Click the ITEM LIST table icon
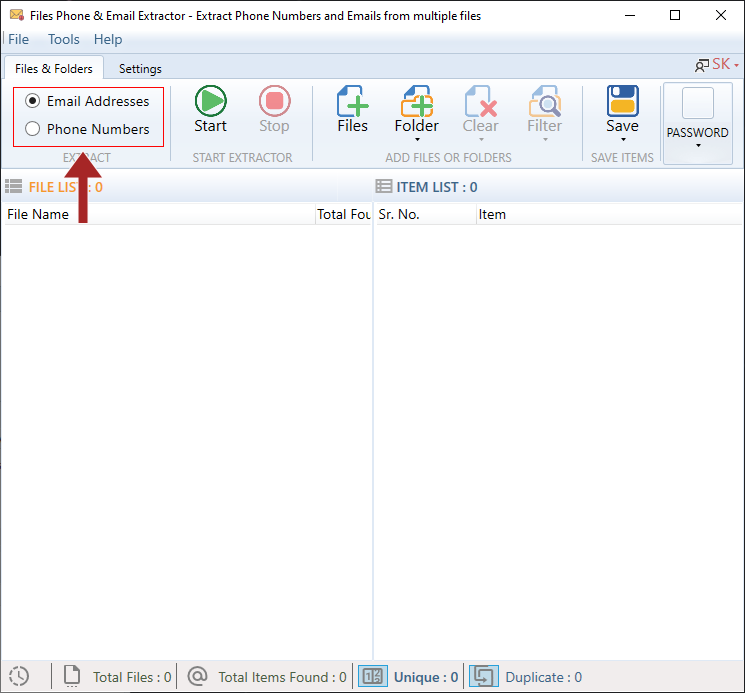Image resolution: width=745 pixels, height=693 pixels. [x=383, y=186]
